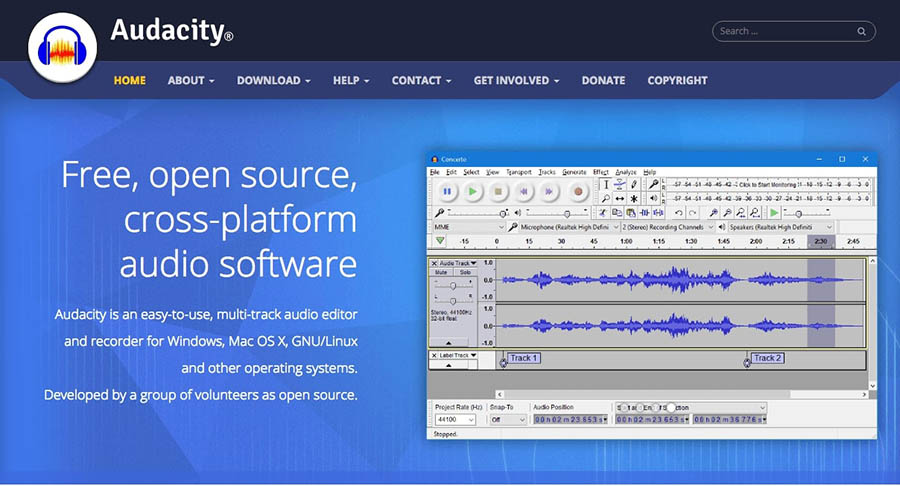Click the green triangle at timeline start

(440, 241)
